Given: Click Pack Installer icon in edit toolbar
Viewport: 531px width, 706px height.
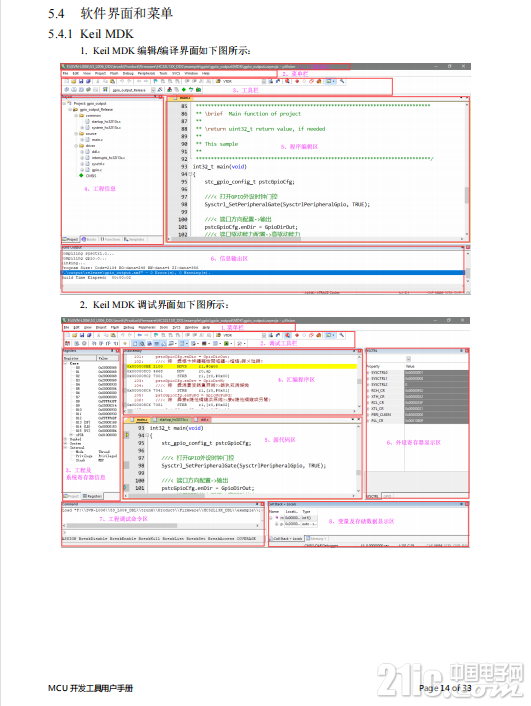Looking at the screenshot, I should (199, 90).
